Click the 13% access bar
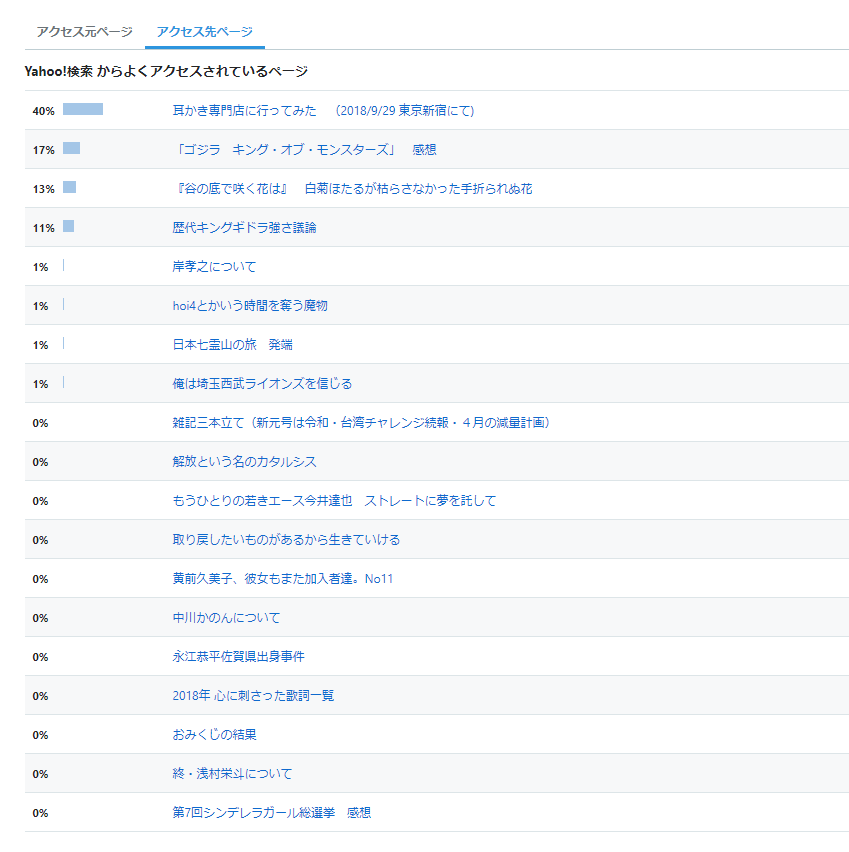 70,187
